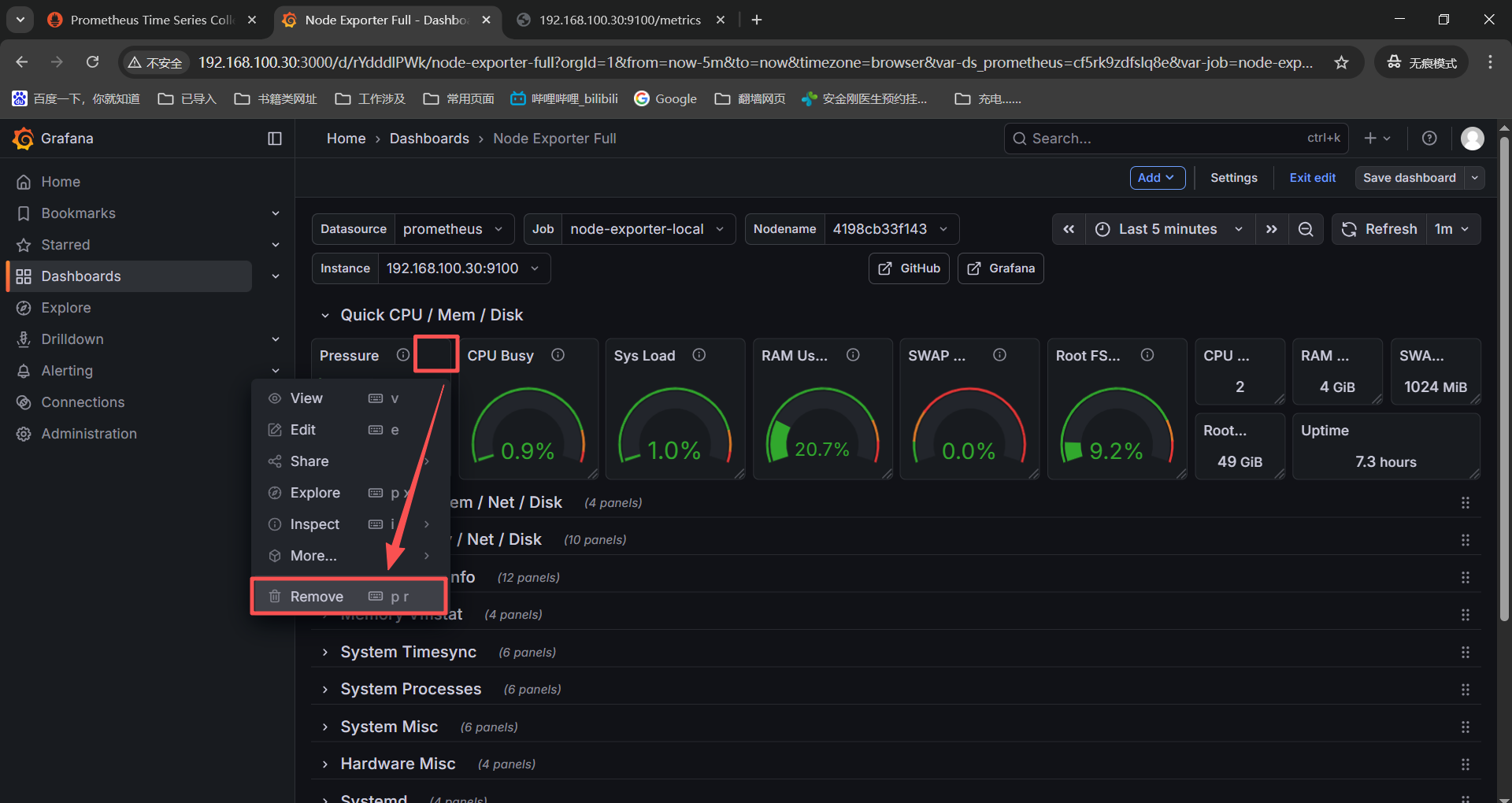1512x803 pixels.
Task: Click the Grafana logo icon
Action: pos(23,139)
